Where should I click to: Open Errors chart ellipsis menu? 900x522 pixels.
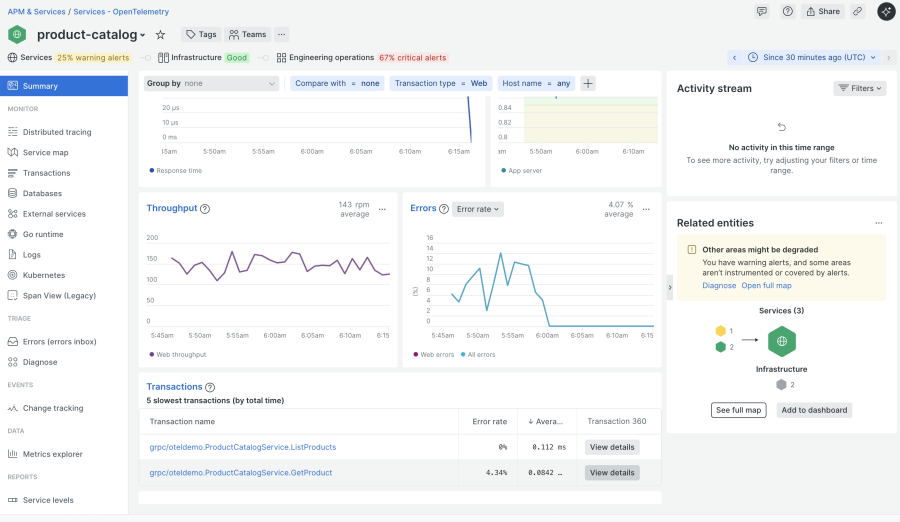(646, 210)
